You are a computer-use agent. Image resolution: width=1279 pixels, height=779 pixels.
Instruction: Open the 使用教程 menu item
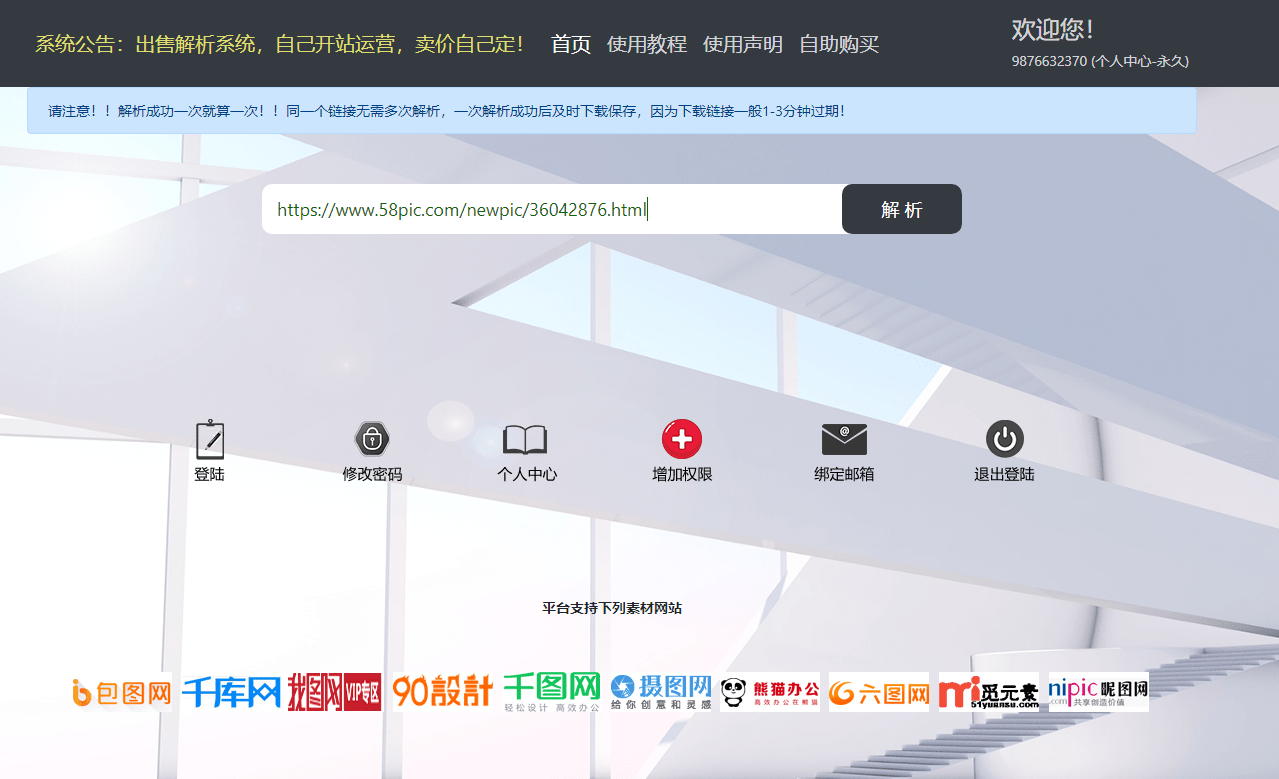(x=646, y=44)
